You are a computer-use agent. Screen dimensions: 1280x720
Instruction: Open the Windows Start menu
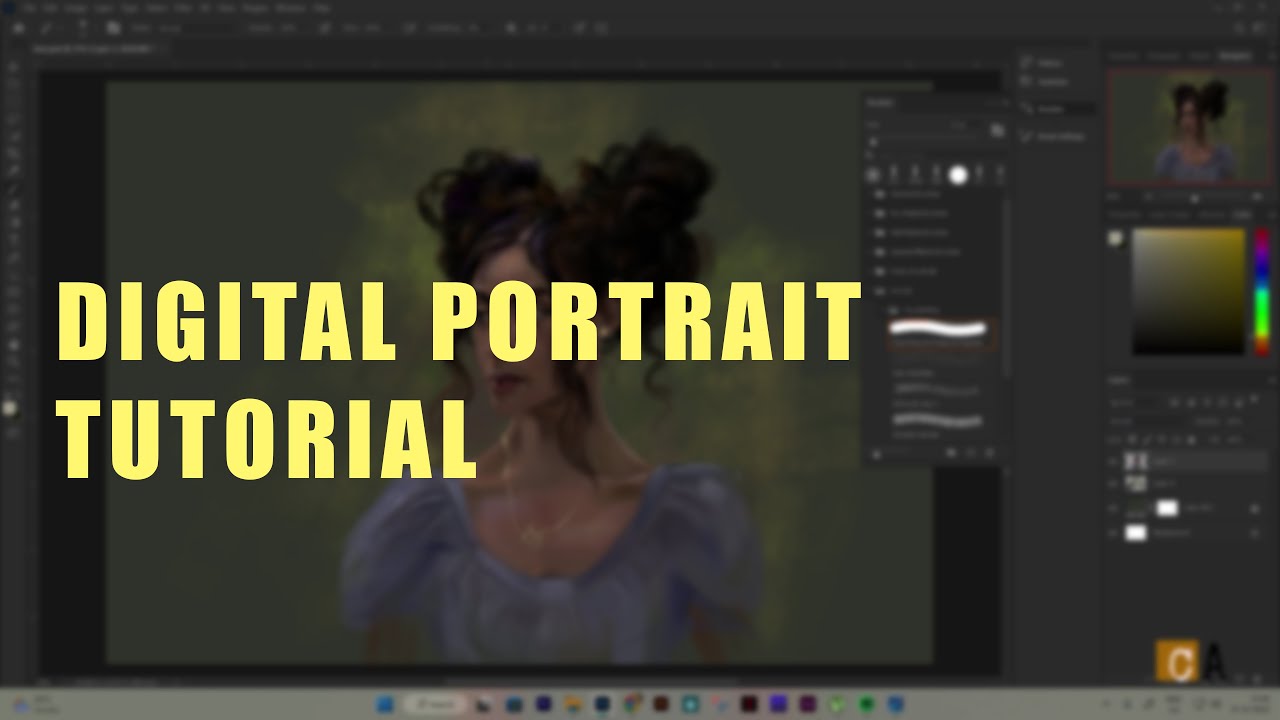click(385, 704)
